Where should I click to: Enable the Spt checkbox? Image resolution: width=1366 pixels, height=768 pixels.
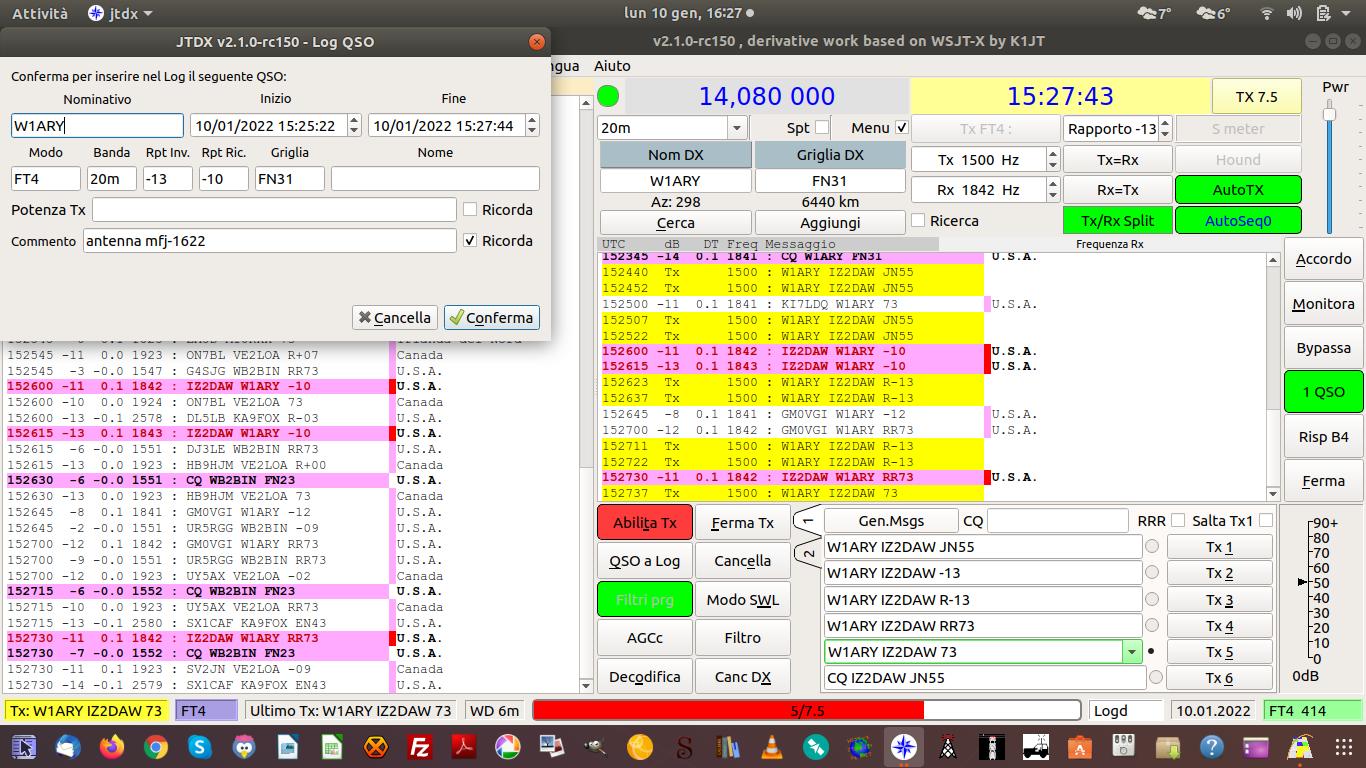[x=822, y=128]
